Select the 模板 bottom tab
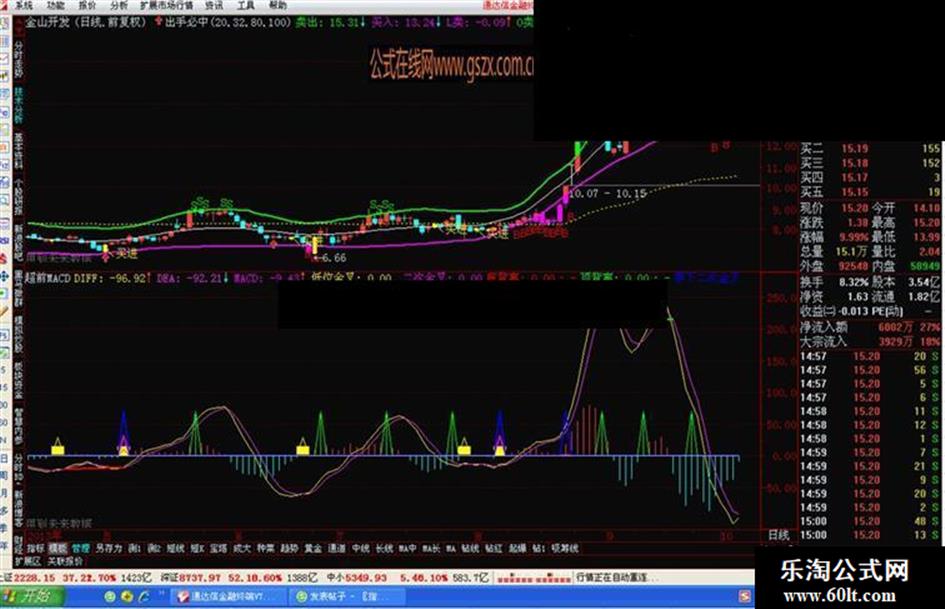945x609 pixels. [58, 548]
